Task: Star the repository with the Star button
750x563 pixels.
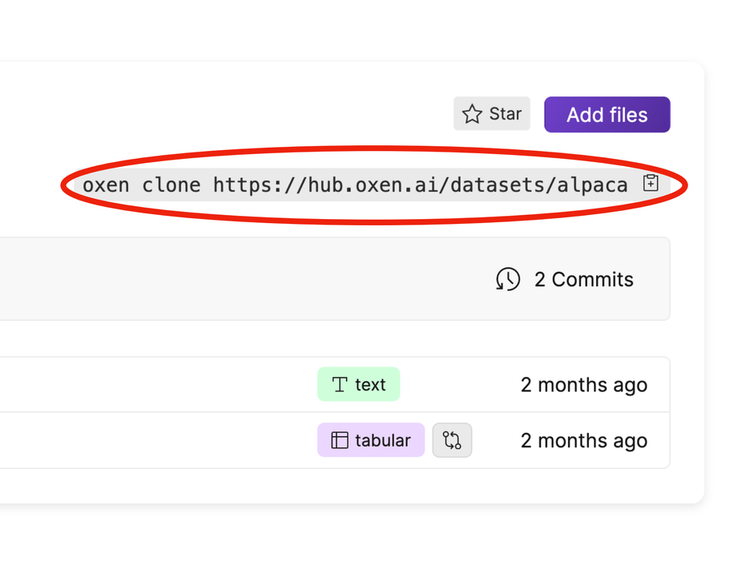Action: coord(492,114)
